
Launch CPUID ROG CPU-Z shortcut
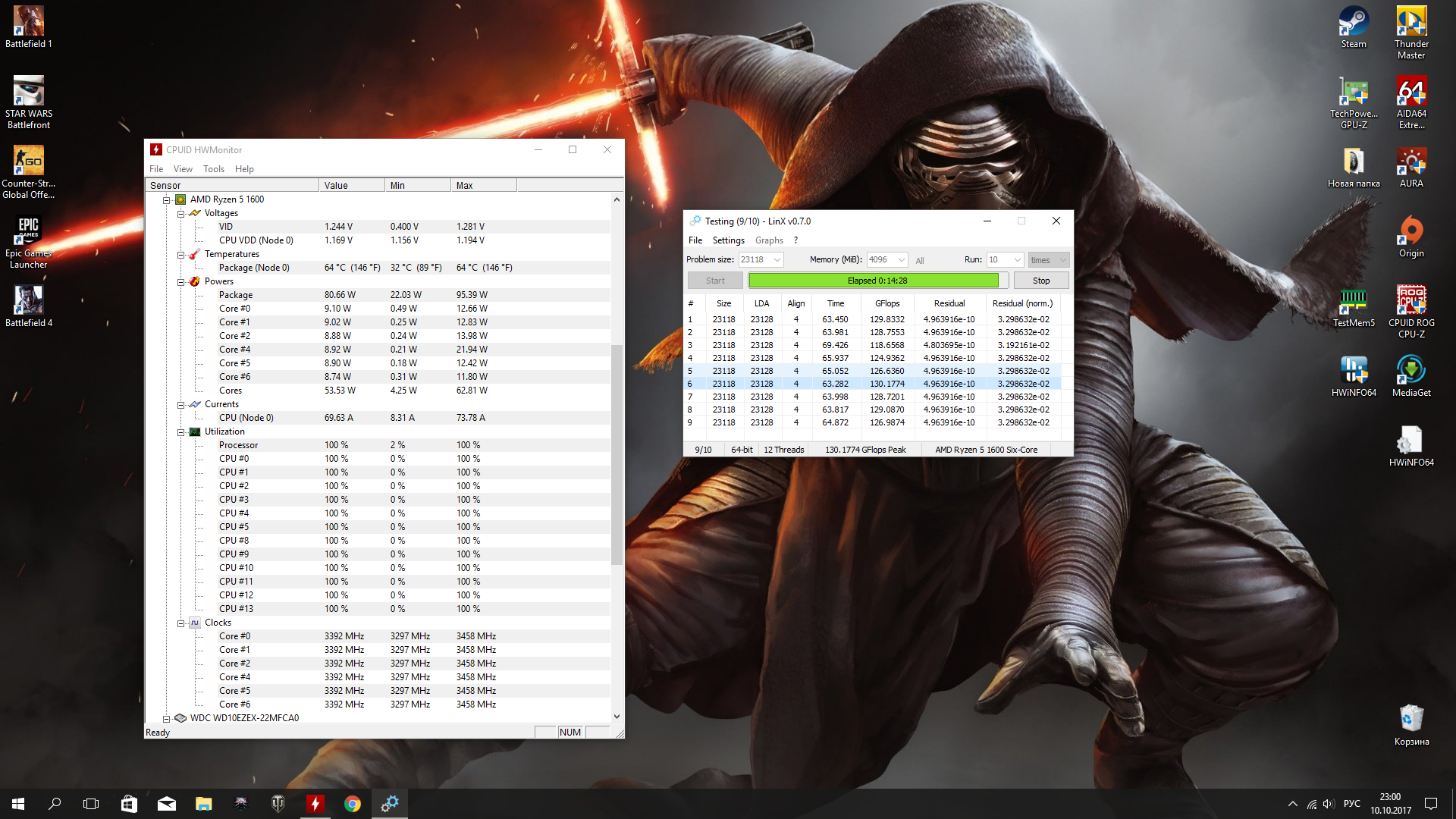[x=1411, y=301]
